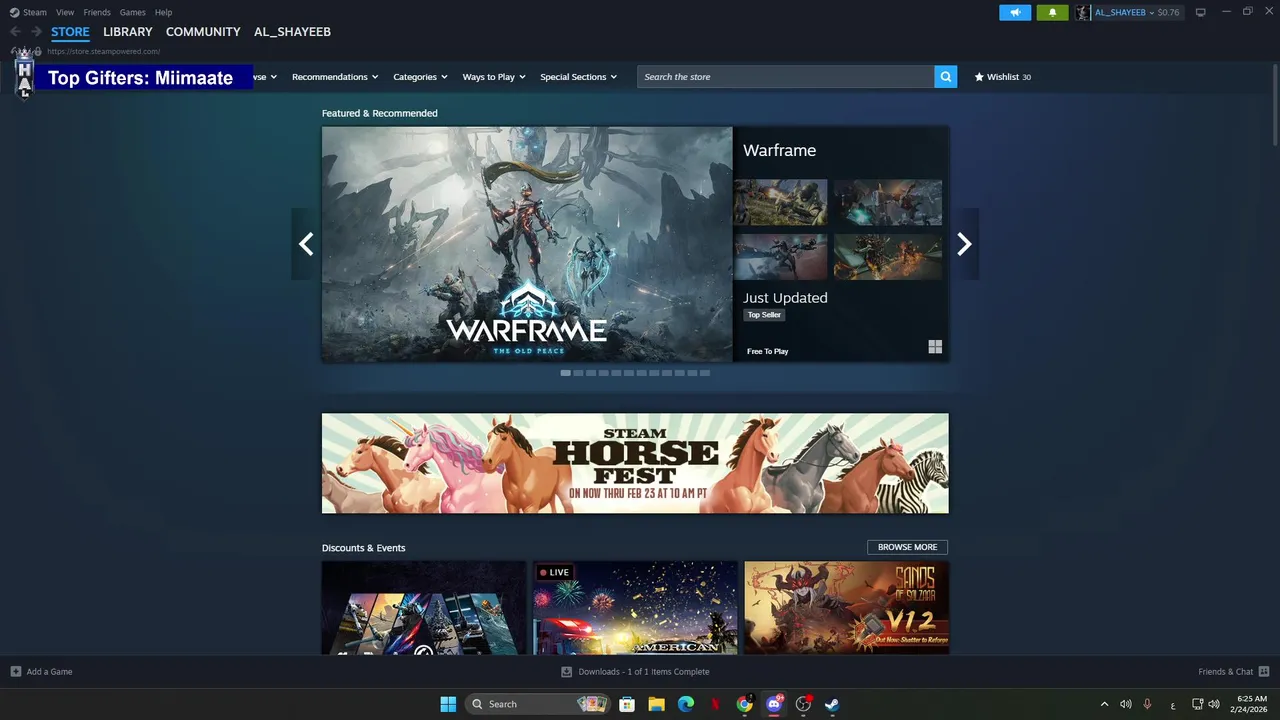
Task: Open Netflix from the taskbar
Action: click(715, 704)
